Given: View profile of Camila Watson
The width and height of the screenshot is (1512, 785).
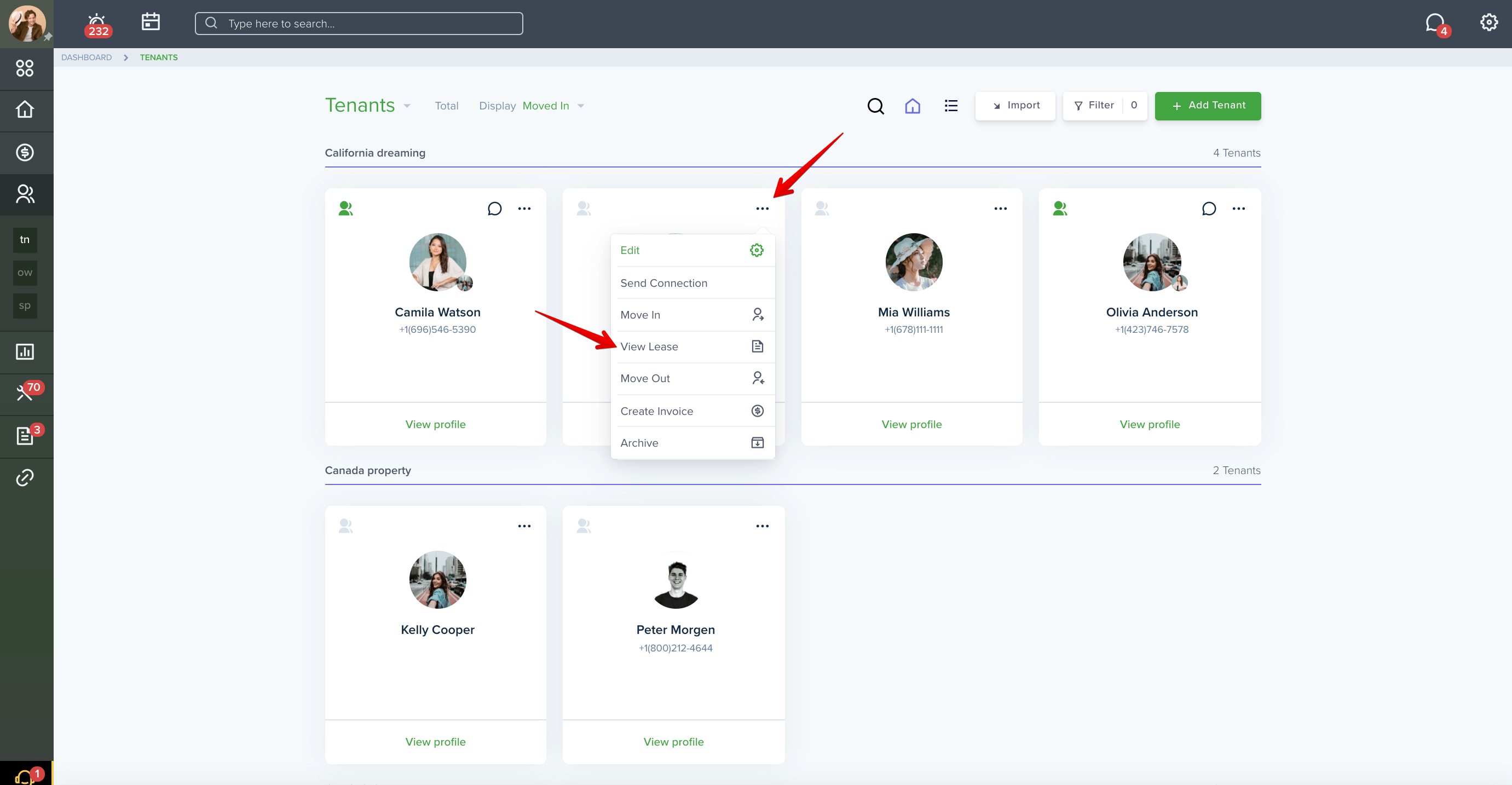Looking at the screenshot, I should tap(435, 424).
